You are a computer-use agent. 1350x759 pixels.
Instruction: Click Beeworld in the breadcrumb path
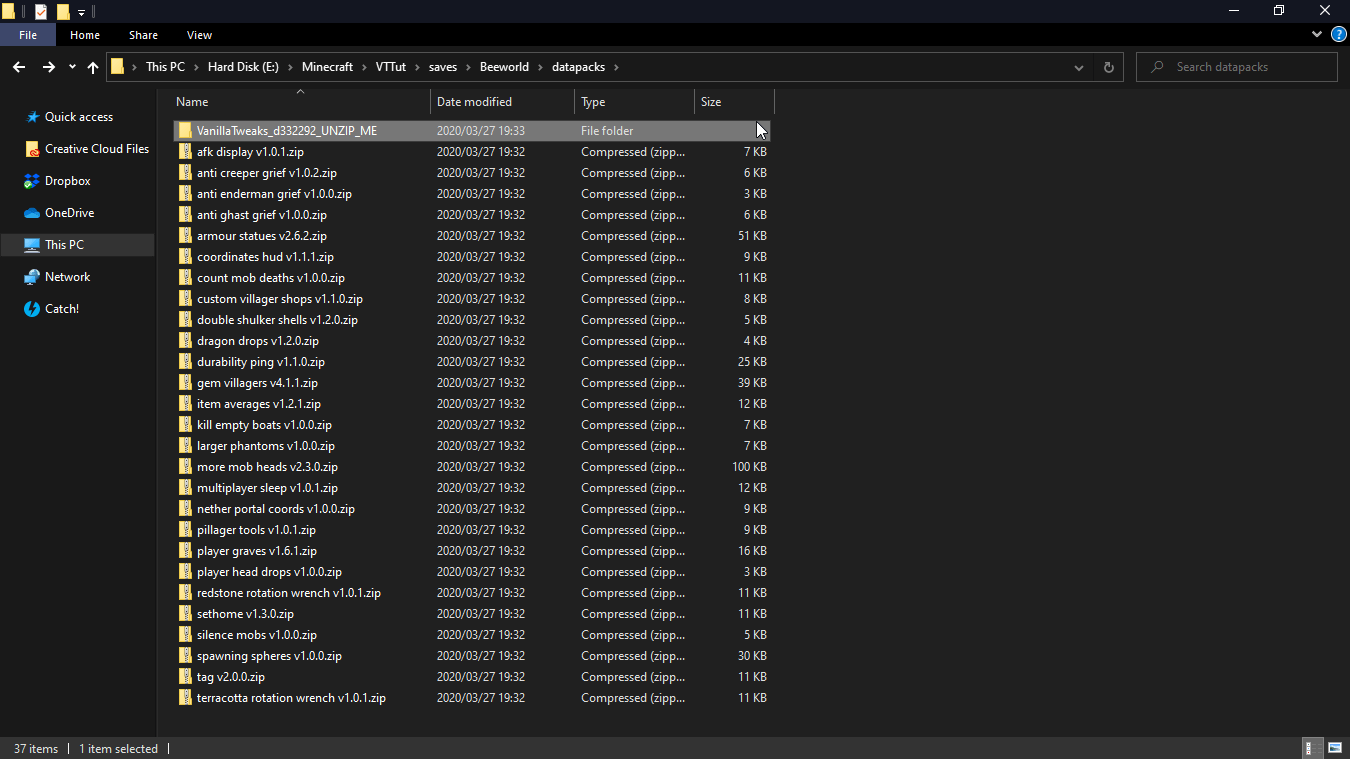coord(504,67)
